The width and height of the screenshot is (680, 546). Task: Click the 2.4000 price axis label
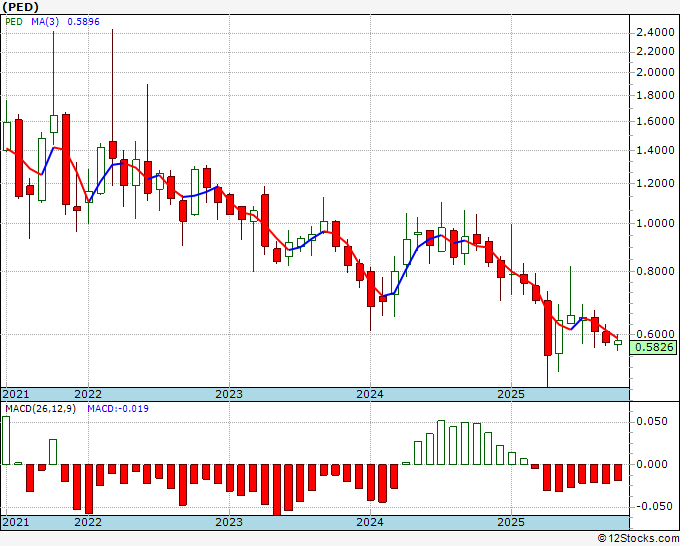coord(655,33)
